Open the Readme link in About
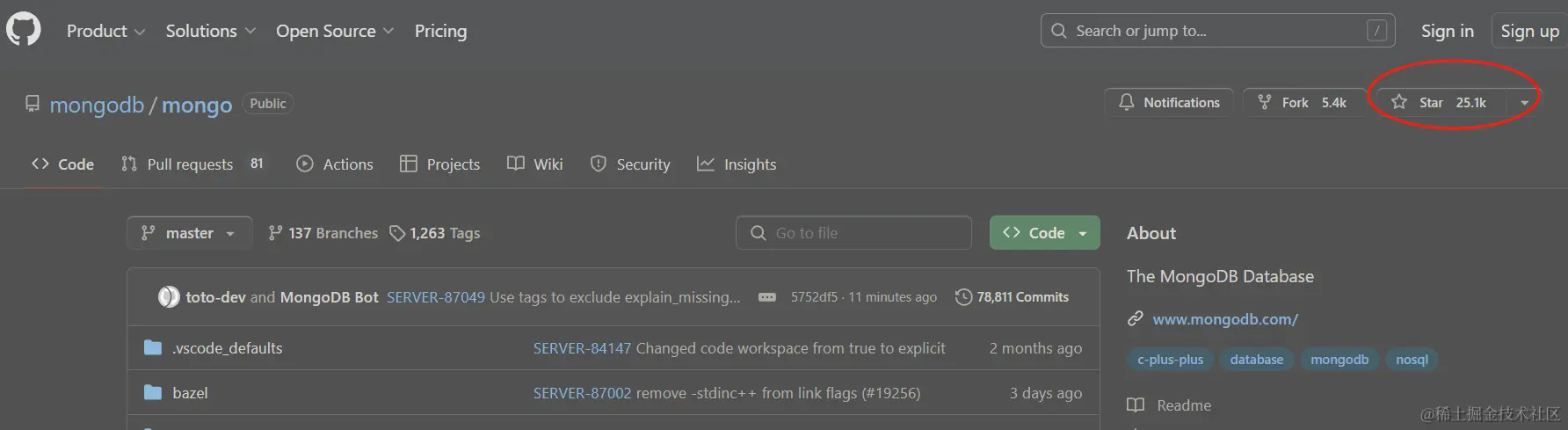Image resolution: width=1568 pixels, height=430 pixels. click(x=1169, y=405)
